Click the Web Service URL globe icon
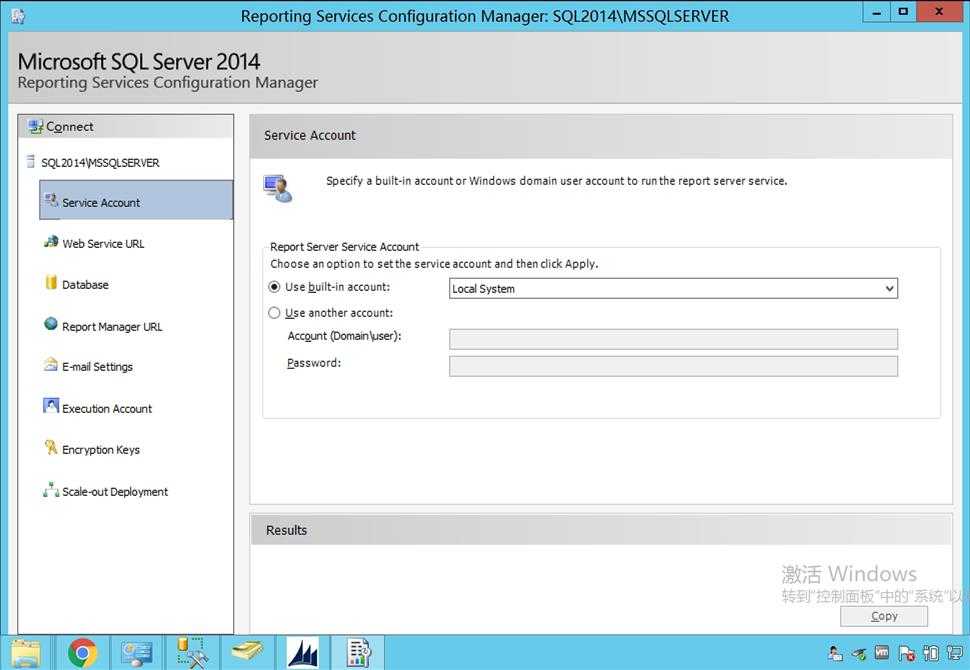 click(51, 241)
